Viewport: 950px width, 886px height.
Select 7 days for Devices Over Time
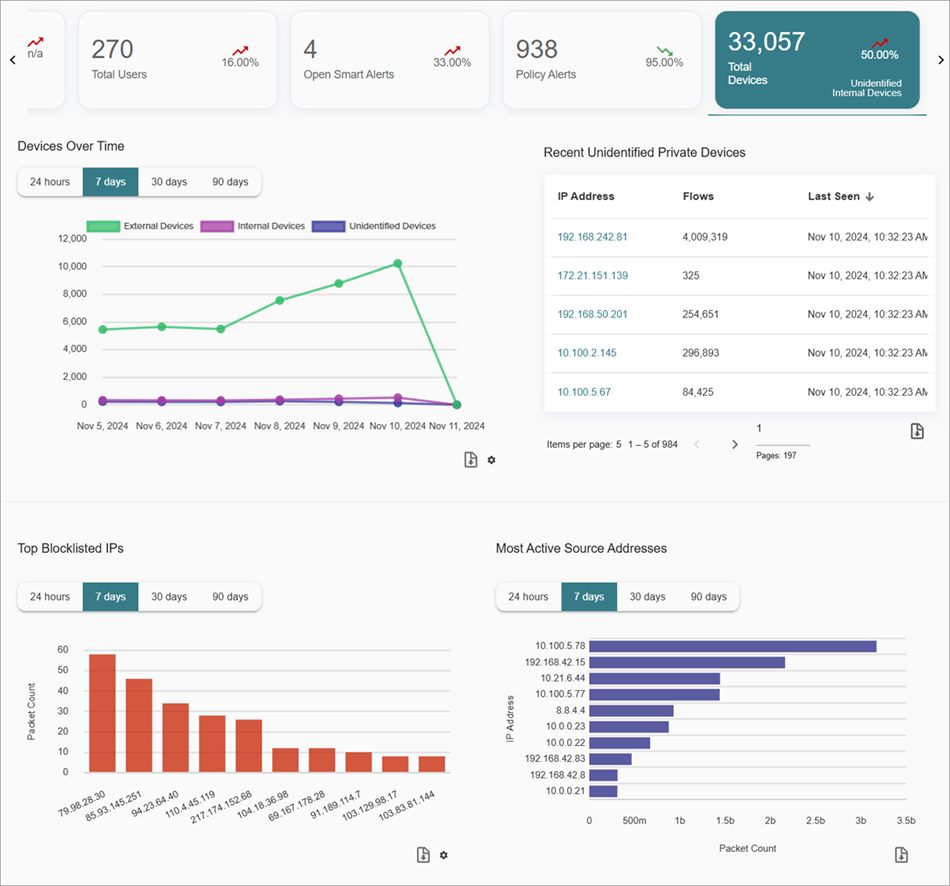[x=110, y=182]
